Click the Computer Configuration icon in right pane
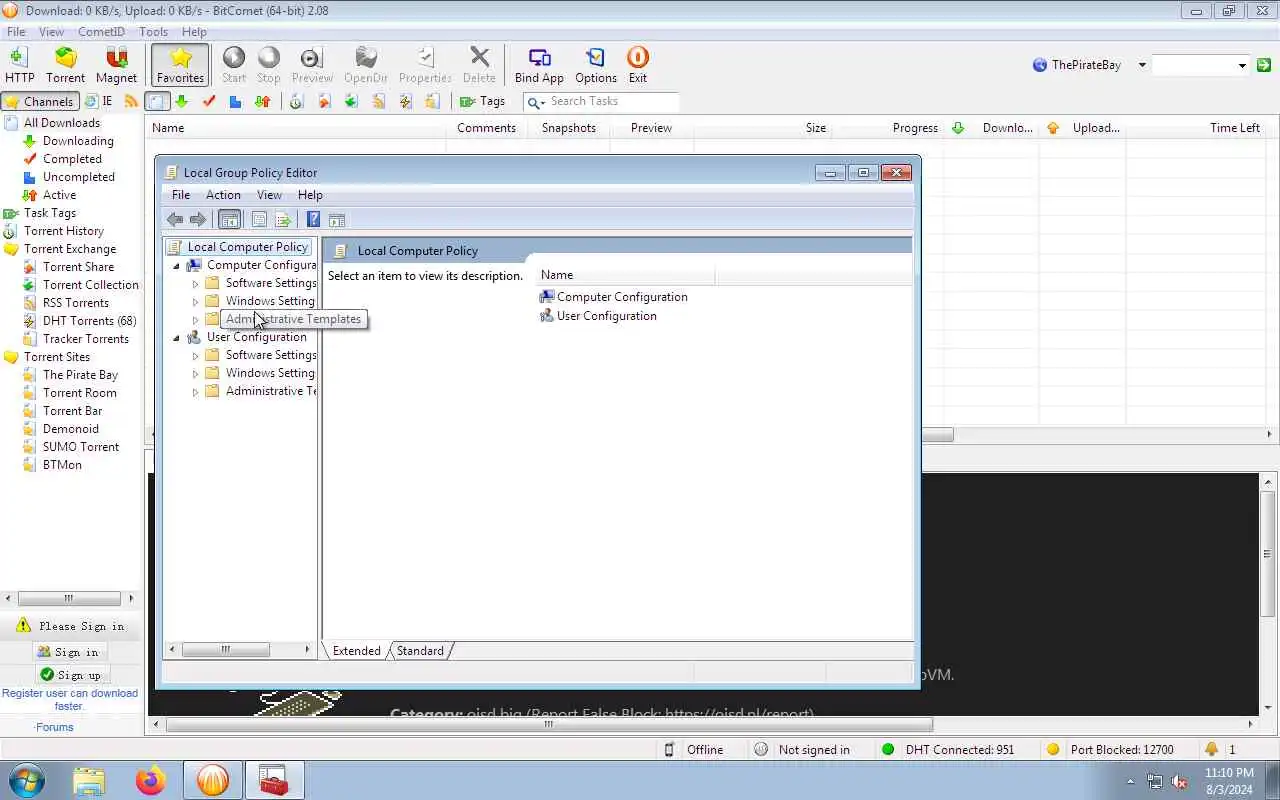Screen dimensions: 1280x800 (x=546, y=297)
